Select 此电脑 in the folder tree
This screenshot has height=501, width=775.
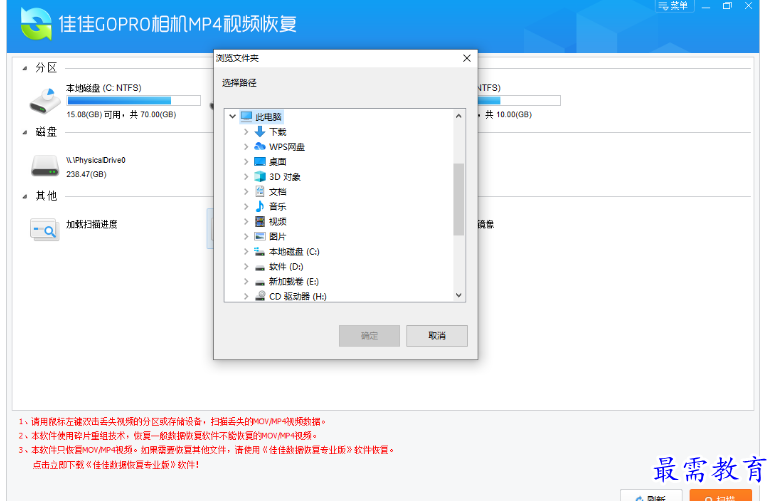268,117
